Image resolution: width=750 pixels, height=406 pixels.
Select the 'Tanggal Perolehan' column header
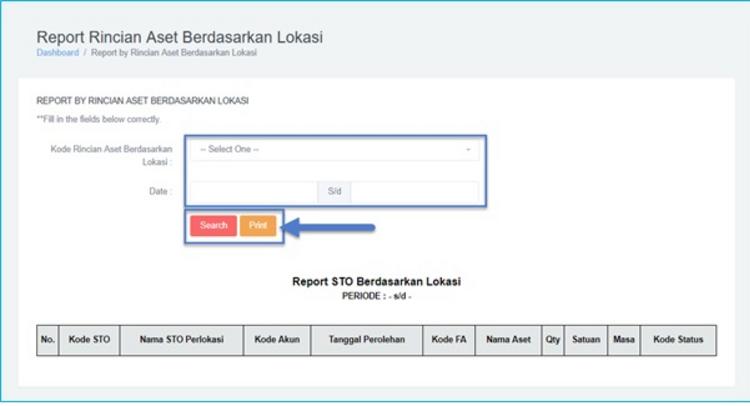point(366,340)
